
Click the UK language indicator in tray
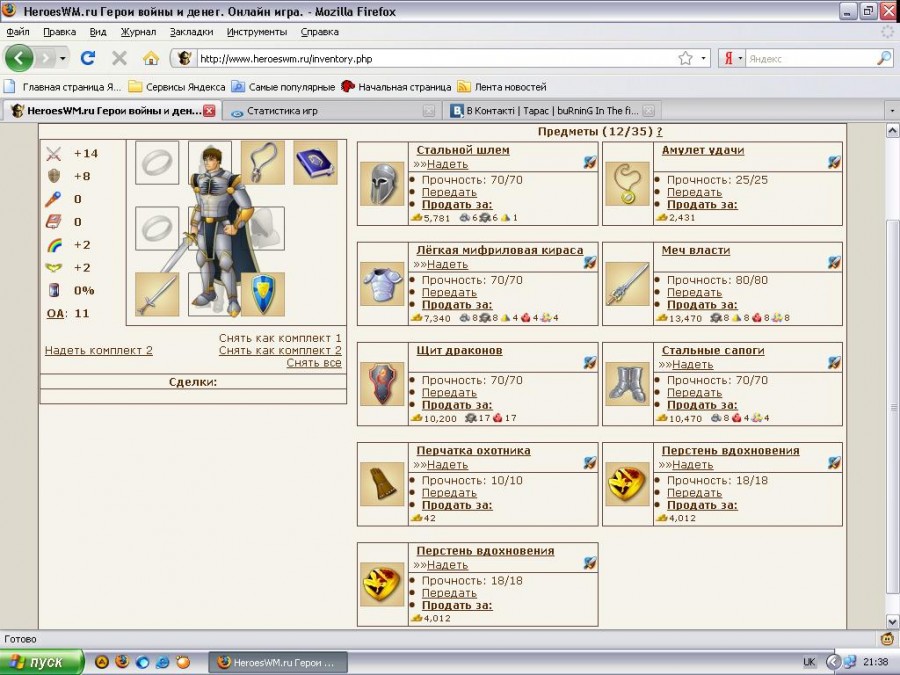coord(809,662)
